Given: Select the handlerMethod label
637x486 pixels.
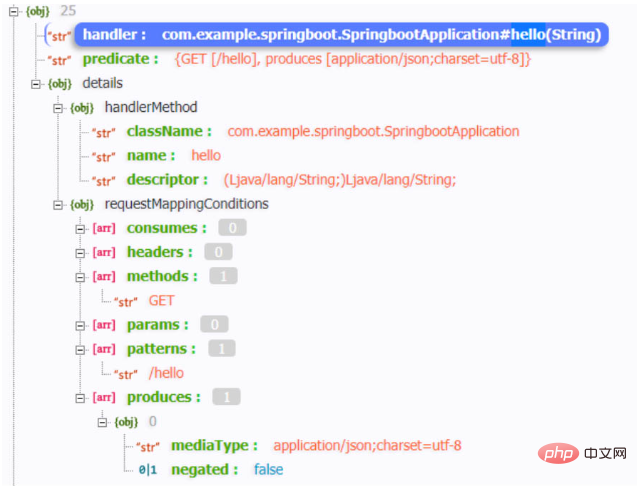Looking at the screenshot, I should point(151,107).
